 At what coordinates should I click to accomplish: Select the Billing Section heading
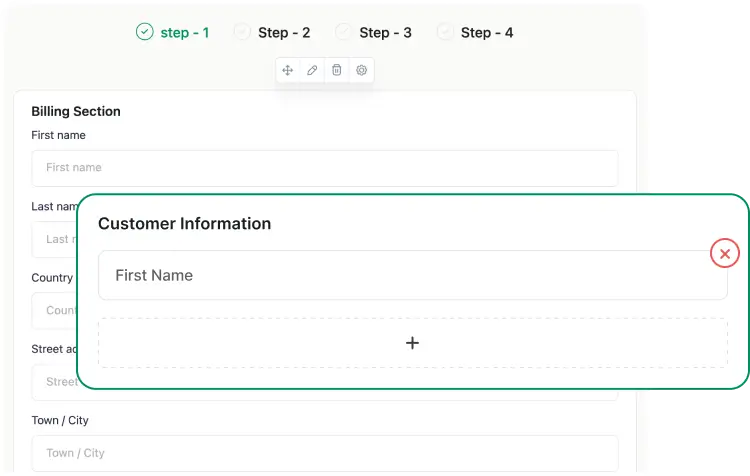76,112
